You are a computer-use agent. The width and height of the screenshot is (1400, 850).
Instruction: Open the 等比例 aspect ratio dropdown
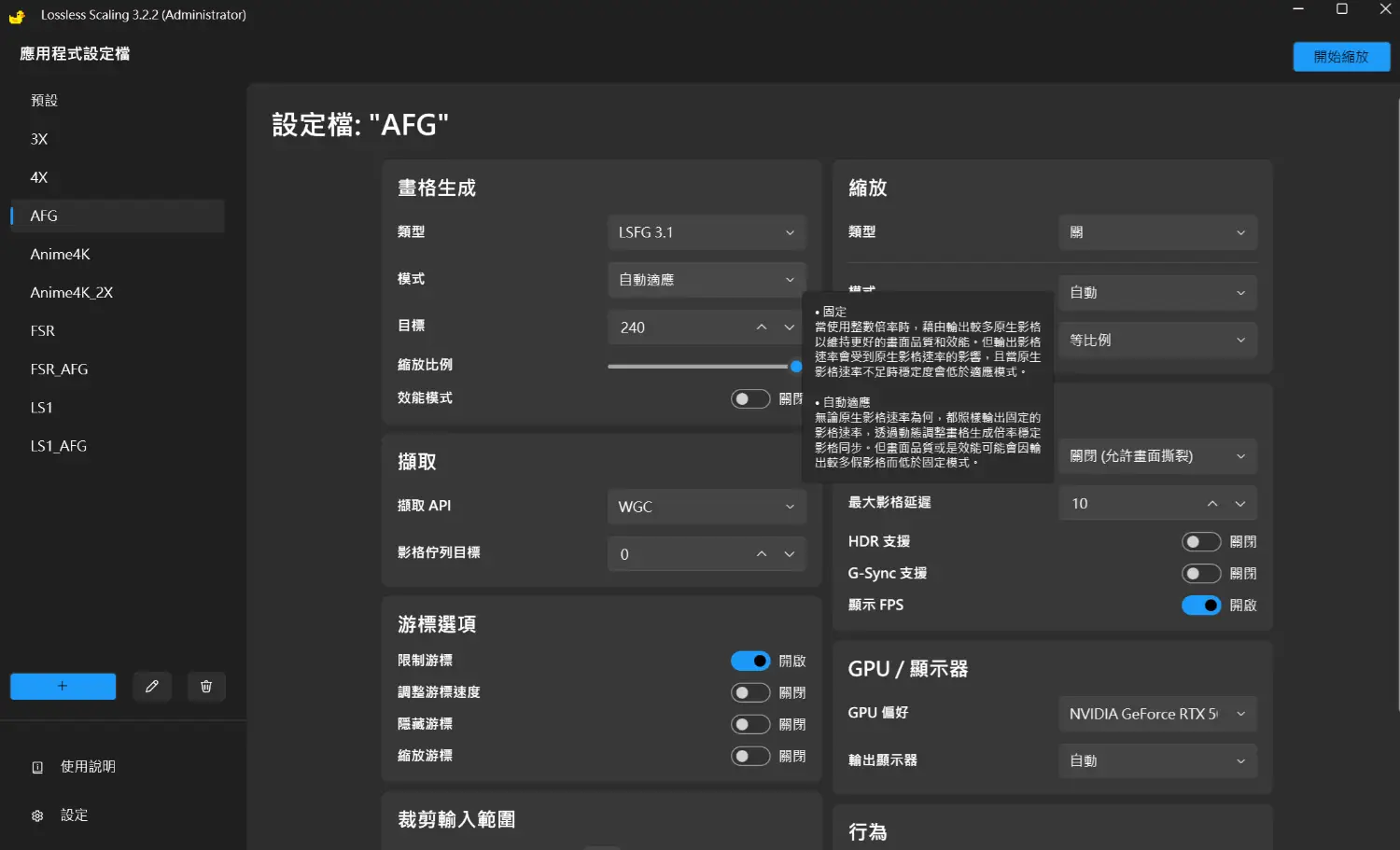point(1157,341)
